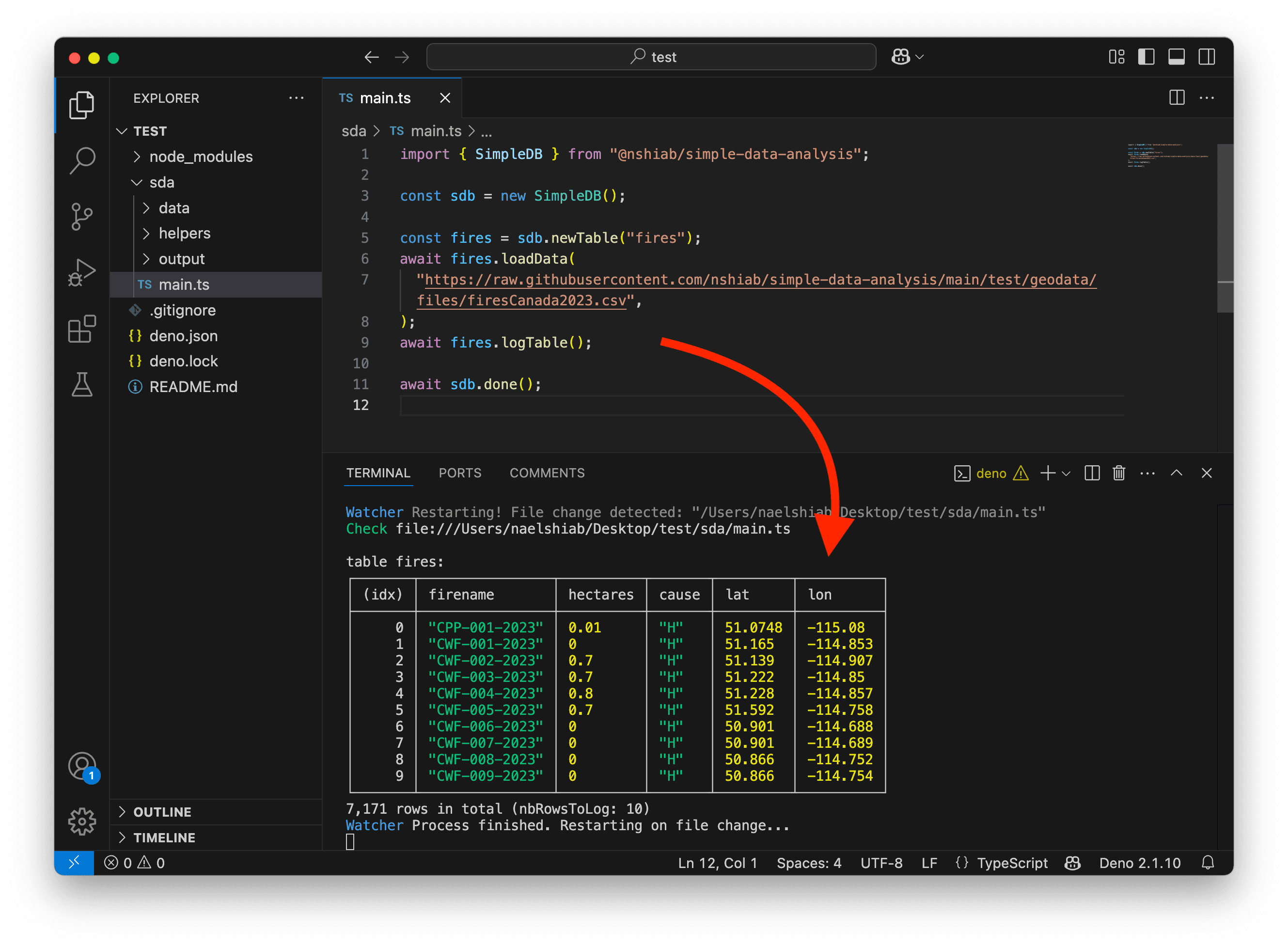1288x947 pixels.
Task: Expand the helpers folder
Action: 216,233
